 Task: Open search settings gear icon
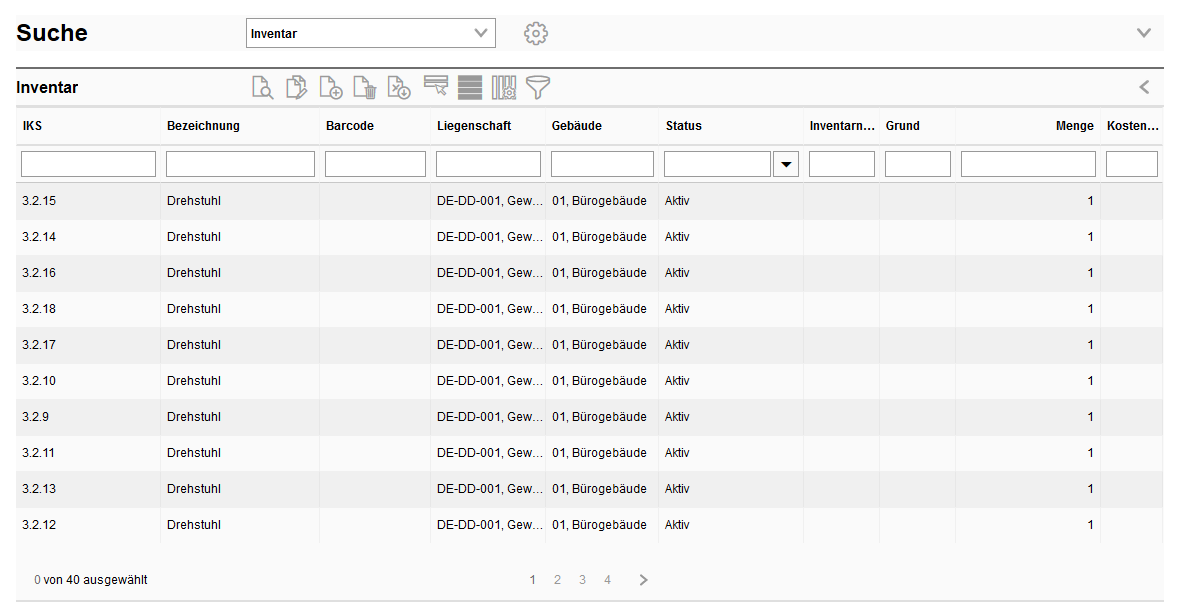point(536,33)
